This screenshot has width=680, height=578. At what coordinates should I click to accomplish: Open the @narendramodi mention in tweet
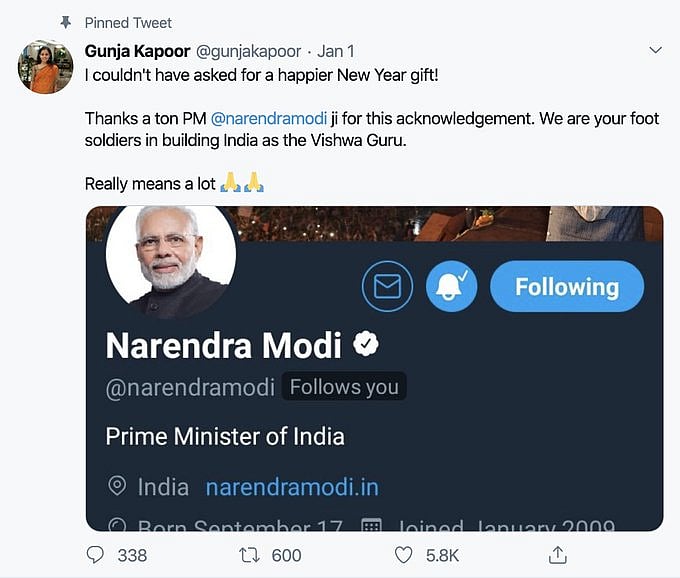pos(268,118)
